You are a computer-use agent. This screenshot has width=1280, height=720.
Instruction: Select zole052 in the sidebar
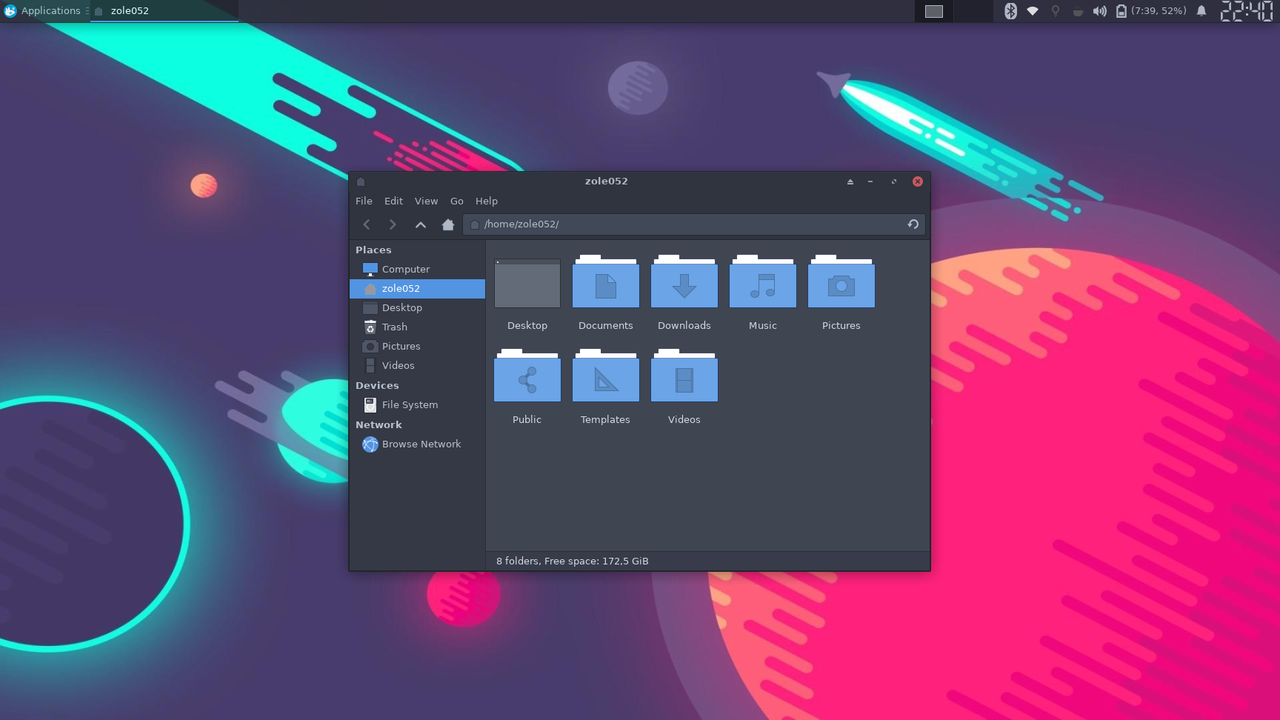pos(417,289)
